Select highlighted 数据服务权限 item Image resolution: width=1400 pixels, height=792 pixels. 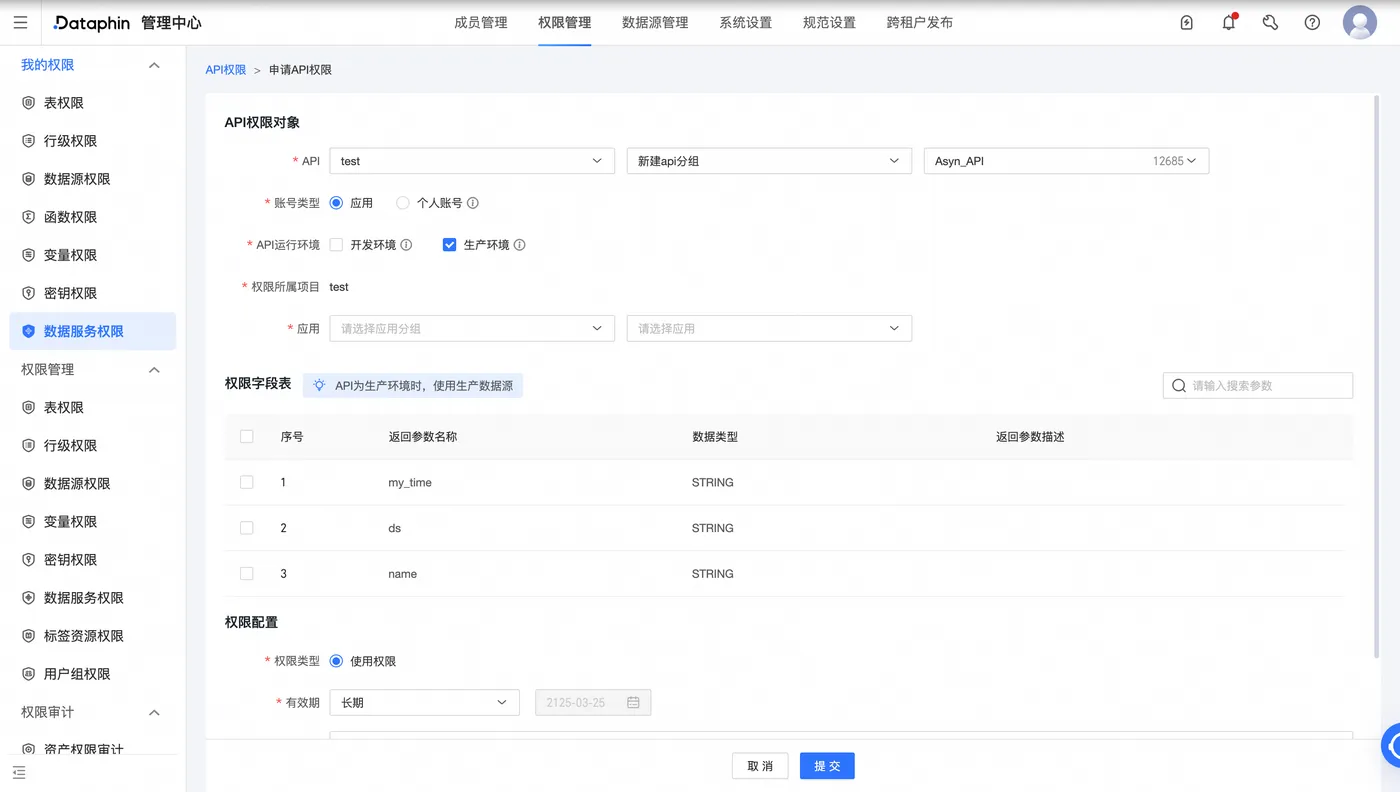coord(92,331)
